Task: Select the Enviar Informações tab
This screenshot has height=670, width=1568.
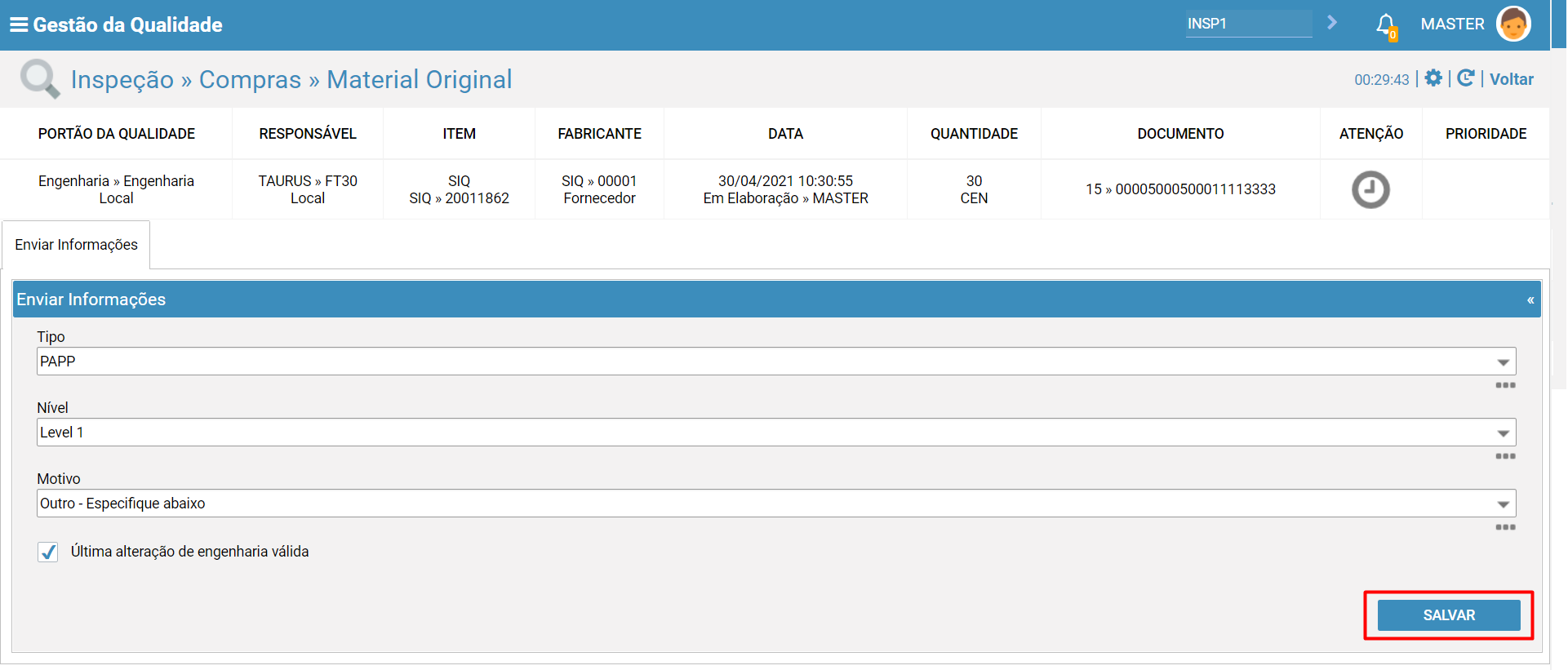Action: click(x=76, y=245)
